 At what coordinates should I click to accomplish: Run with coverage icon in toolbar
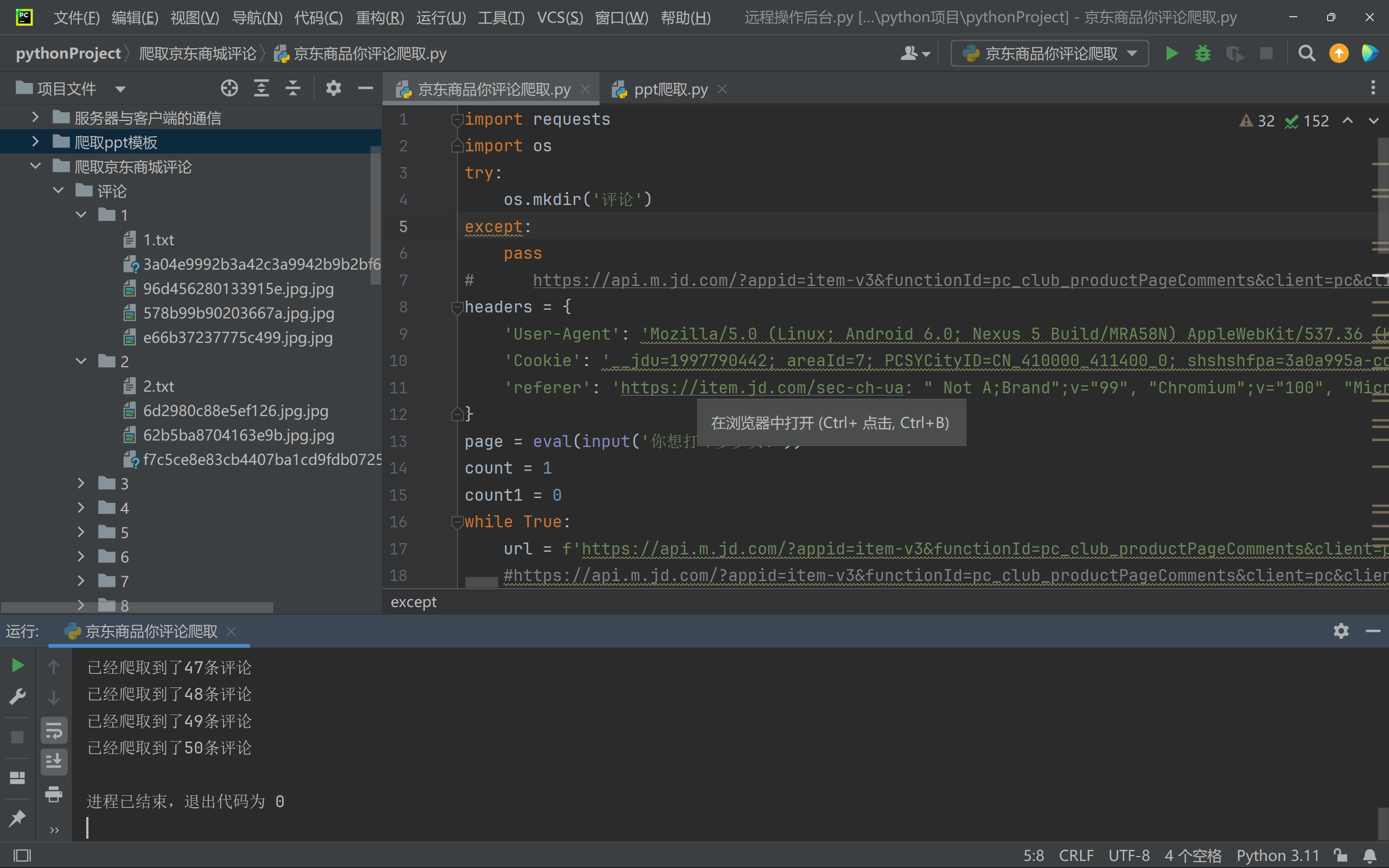pyautogui.click(x=1234, y=53)
